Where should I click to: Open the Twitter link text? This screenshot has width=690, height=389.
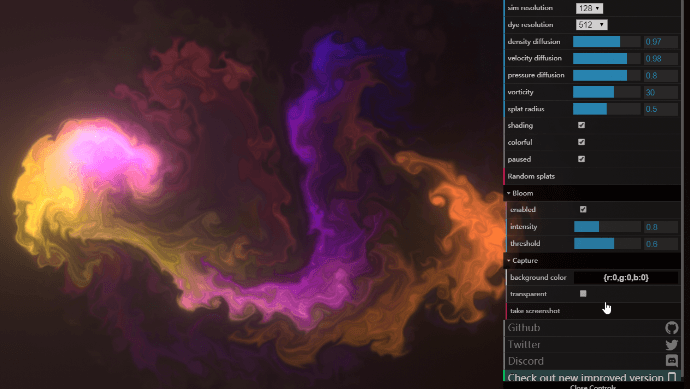click(x=524, y=345)
